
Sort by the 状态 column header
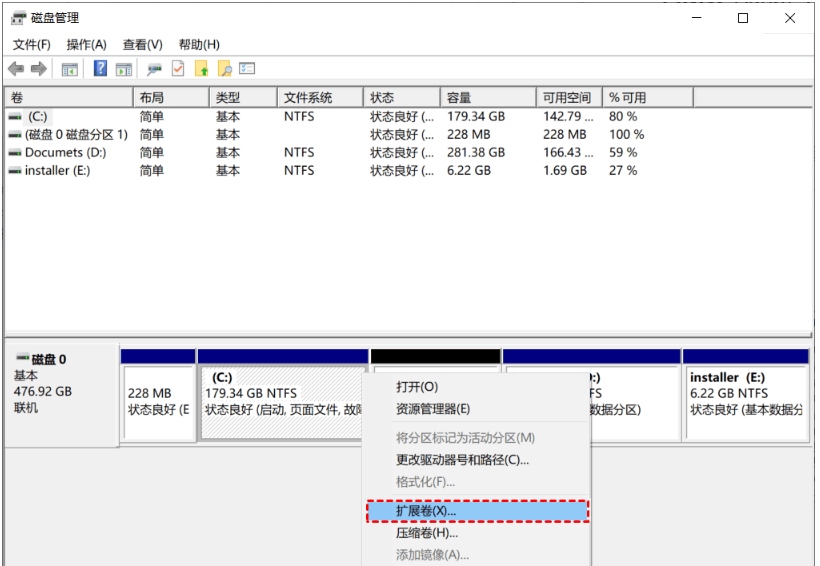coord(402,98)
